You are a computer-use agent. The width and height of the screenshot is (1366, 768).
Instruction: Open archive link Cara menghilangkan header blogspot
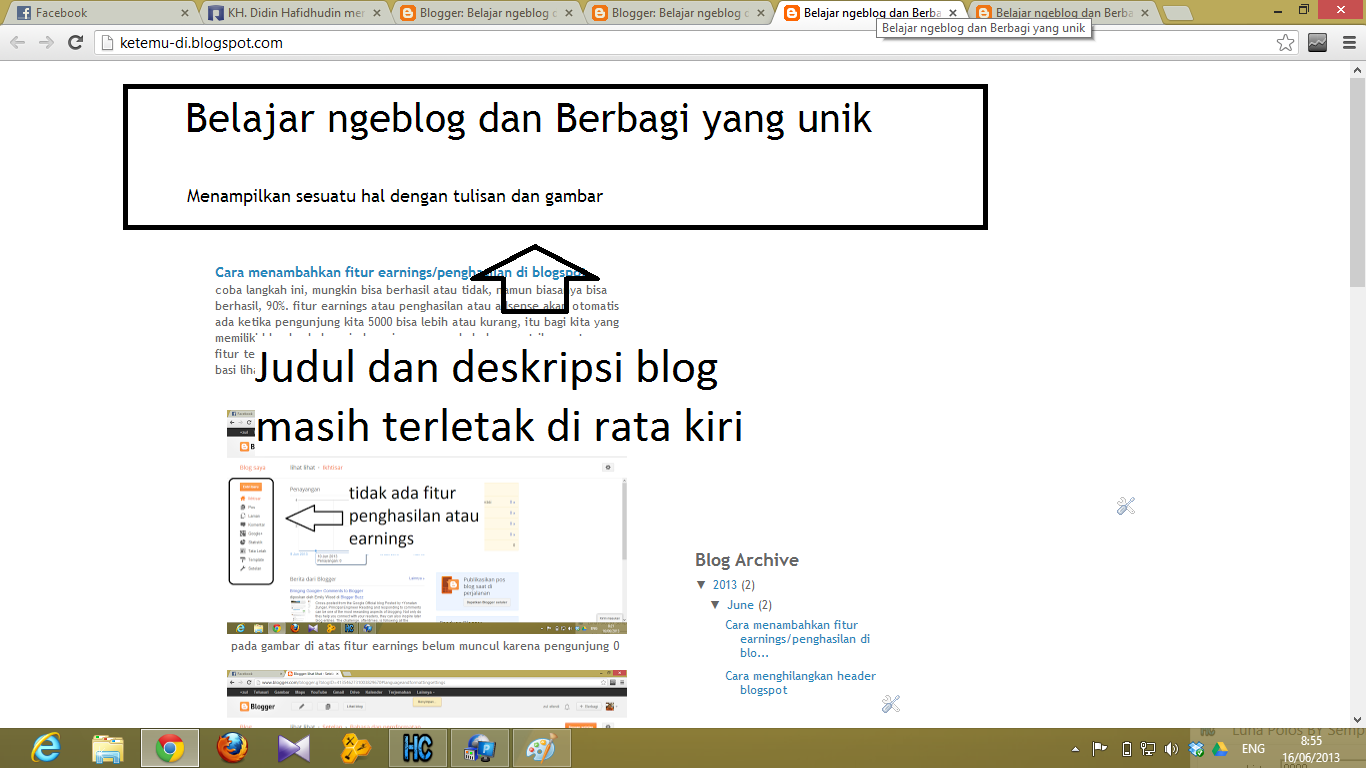pos(800,683)
